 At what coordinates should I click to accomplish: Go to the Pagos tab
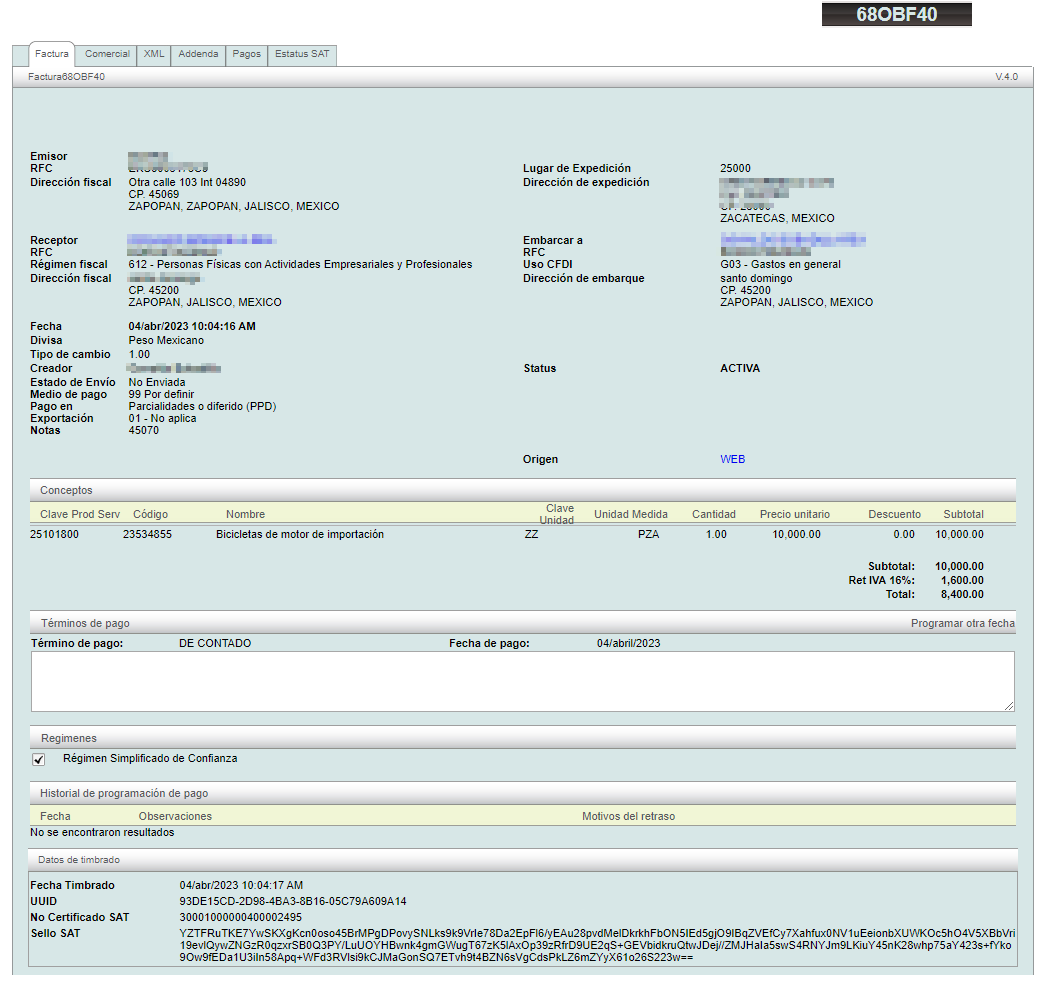246,54
